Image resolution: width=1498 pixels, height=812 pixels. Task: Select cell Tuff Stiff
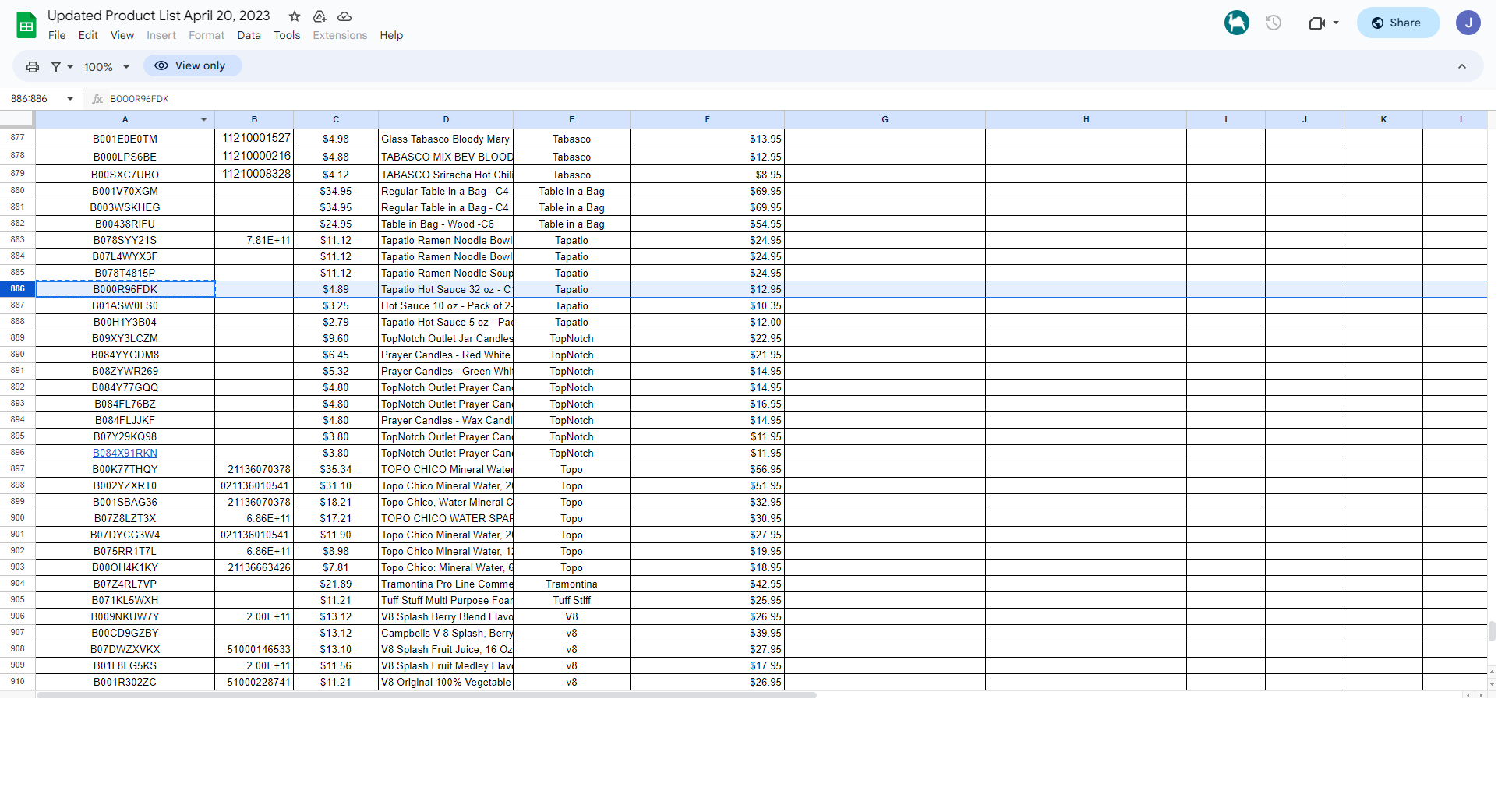[x=571, y=600]
